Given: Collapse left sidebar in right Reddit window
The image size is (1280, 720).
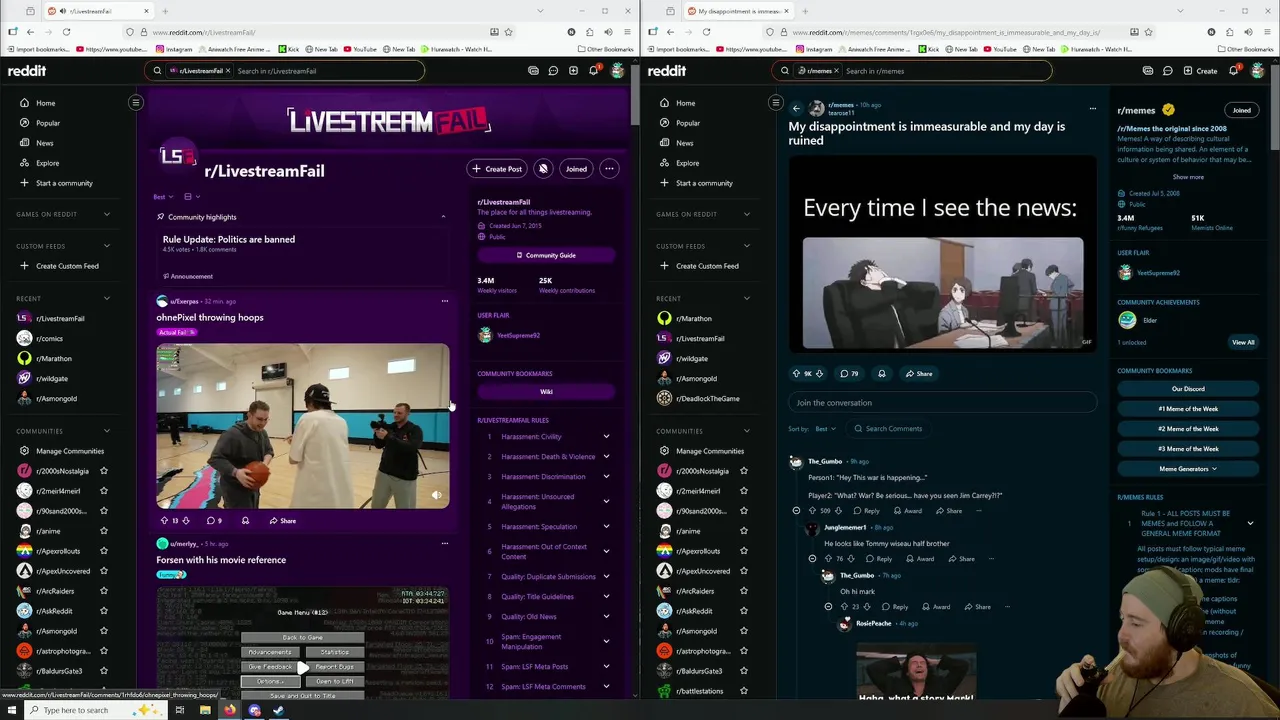Looking at the screenshot, I should pos(776,102).
